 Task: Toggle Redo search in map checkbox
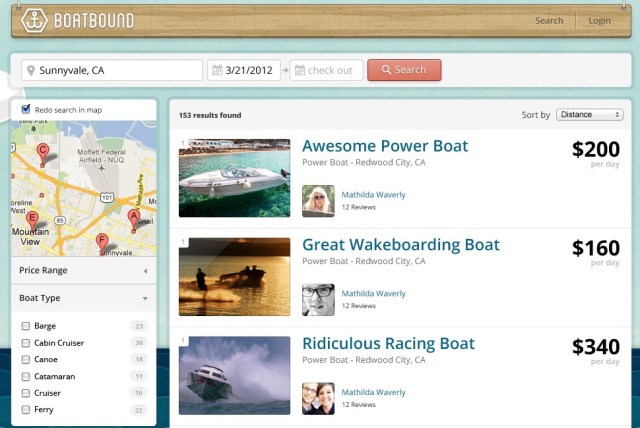pos(26,109)
